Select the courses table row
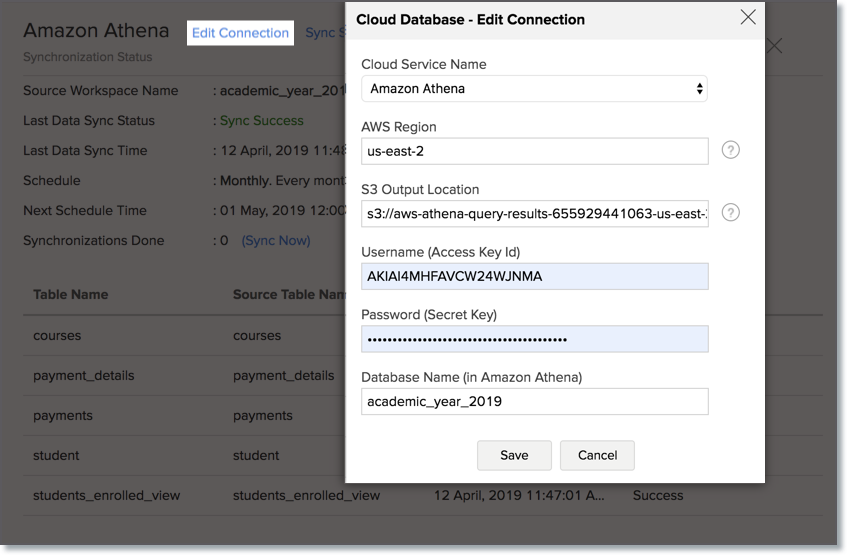This screenshot has height=555, width=847. [x=57, y=336]
